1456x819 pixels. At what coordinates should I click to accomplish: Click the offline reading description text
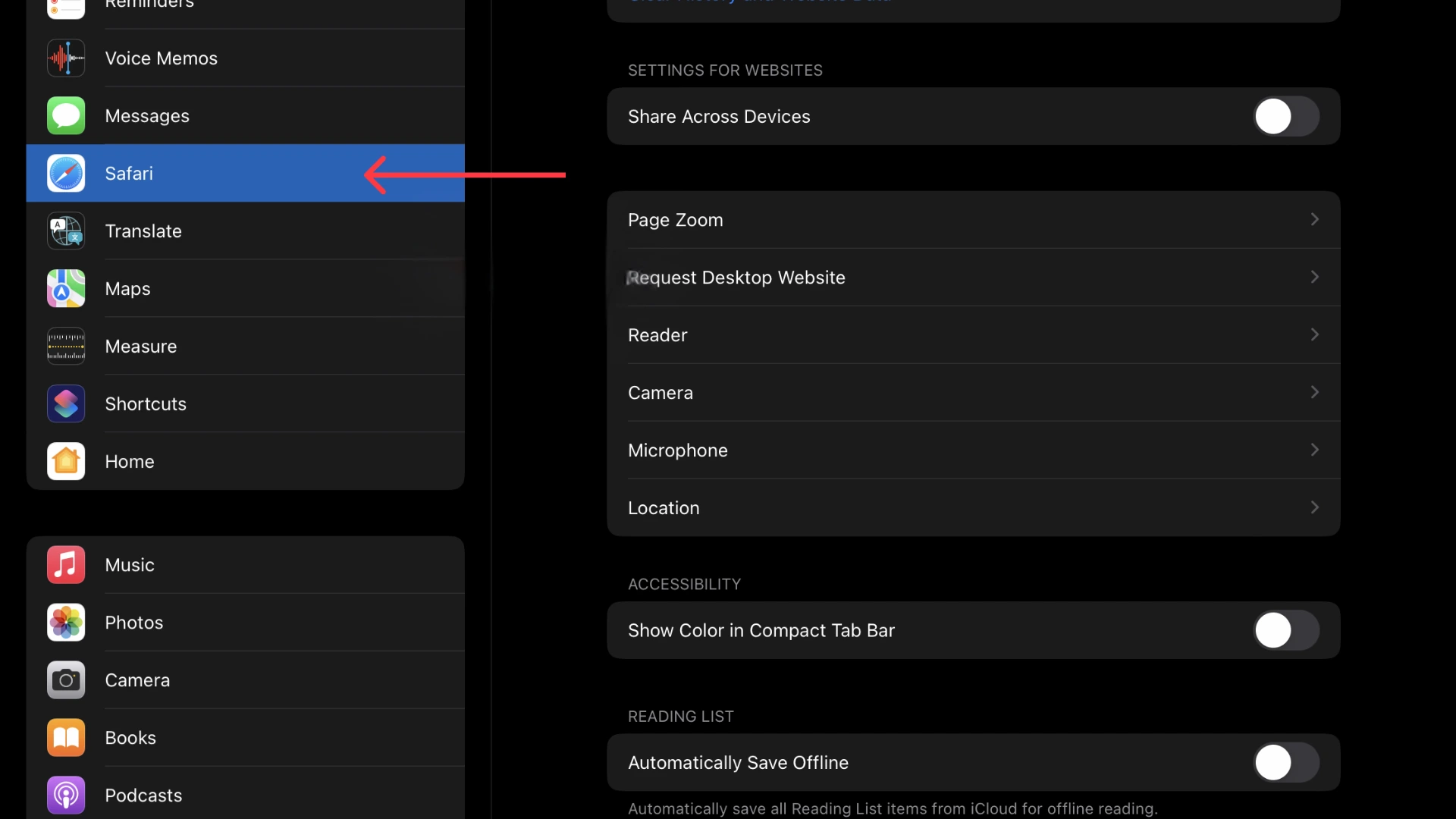(893, 809)
